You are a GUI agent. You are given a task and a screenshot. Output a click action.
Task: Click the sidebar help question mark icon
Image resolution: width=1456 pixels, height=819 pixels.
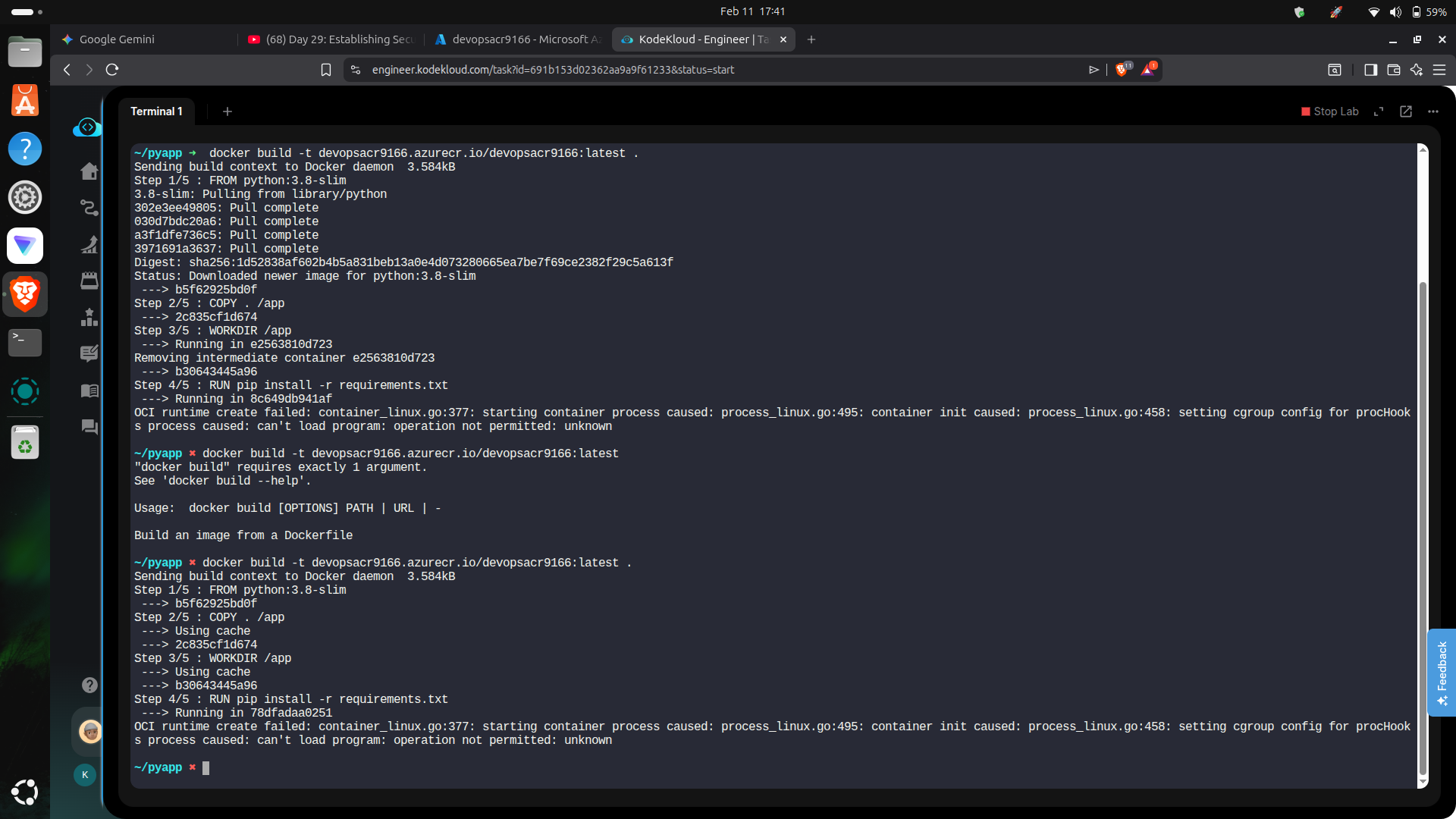(x=89, y=686)
